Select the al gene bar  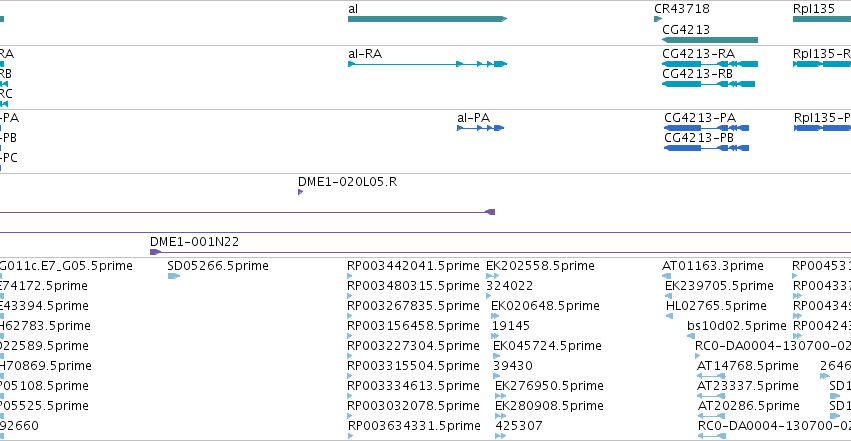[x=427, y=19]
